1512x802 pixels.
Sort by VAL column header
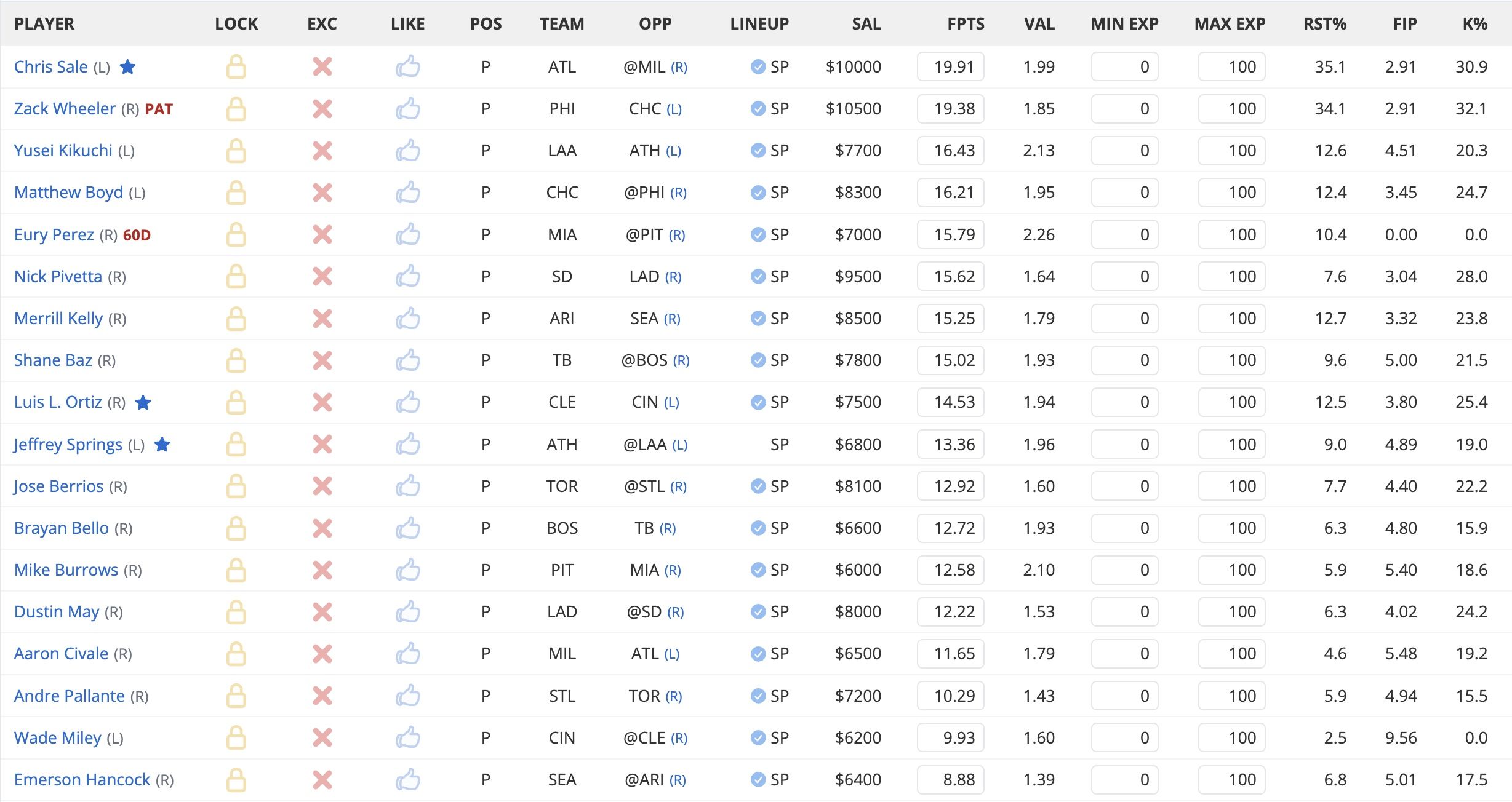(x=1039, y=24)
